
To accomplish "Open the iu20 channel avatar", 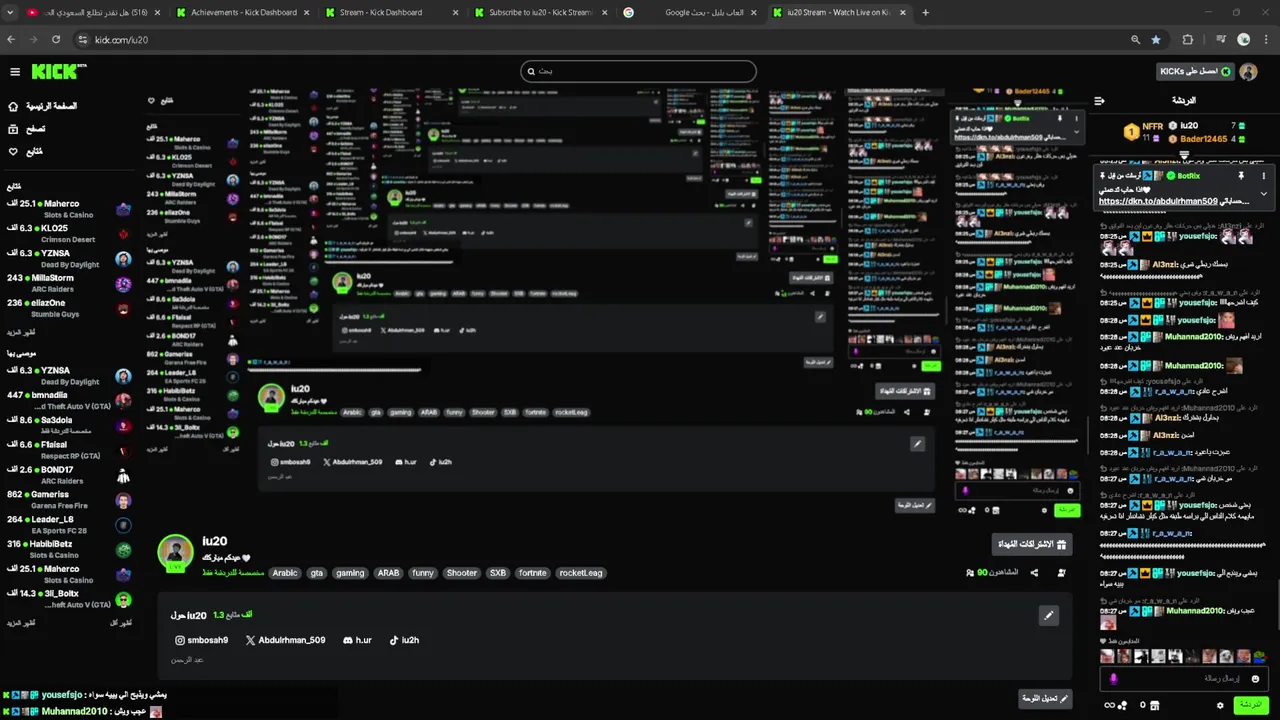I will pyautogui.click(x=175, y=554).
